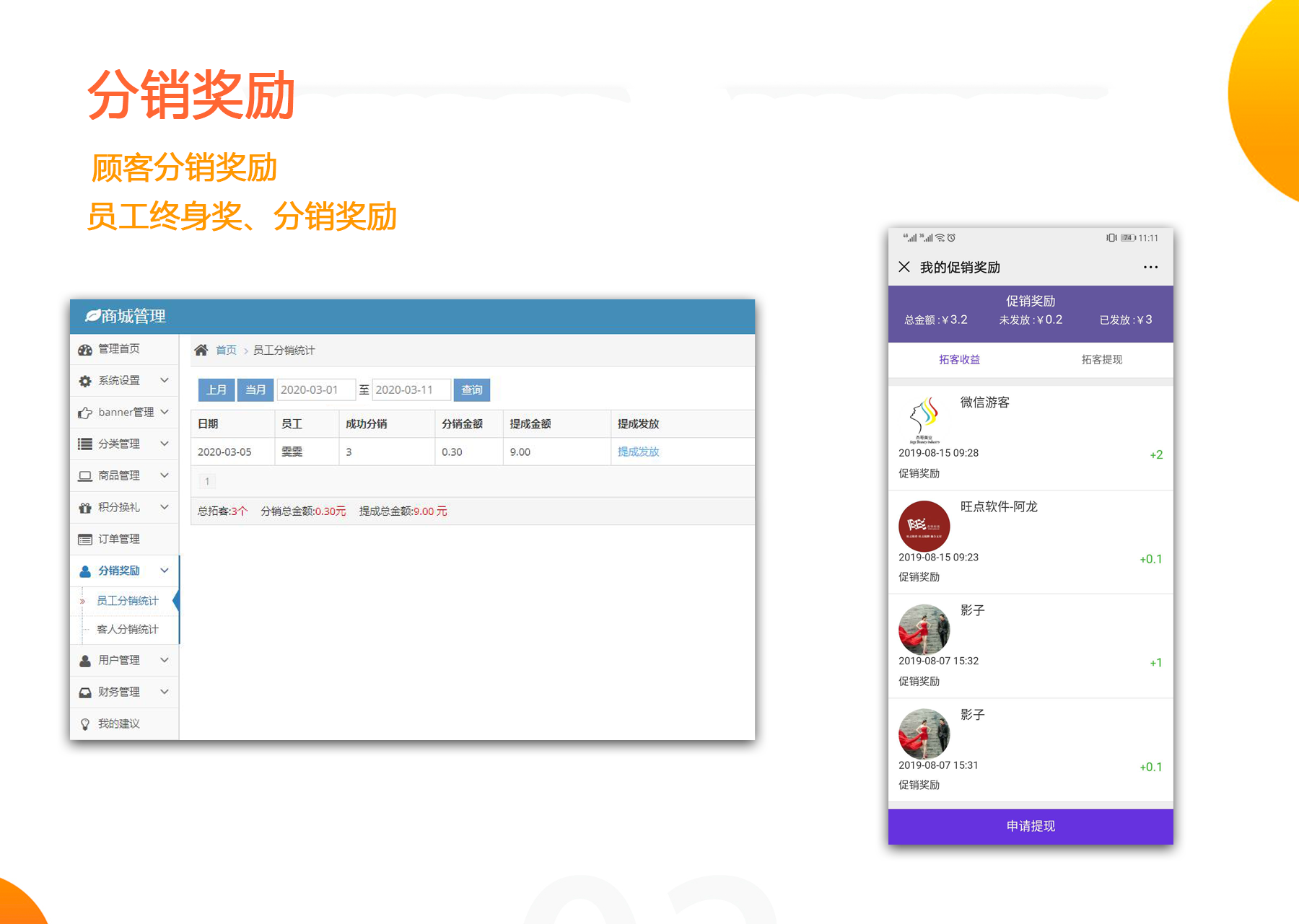The width and height of the screenshot is (1299, 924).
Task: Click the 订单管理 list icon
Action: click(85, 540)
